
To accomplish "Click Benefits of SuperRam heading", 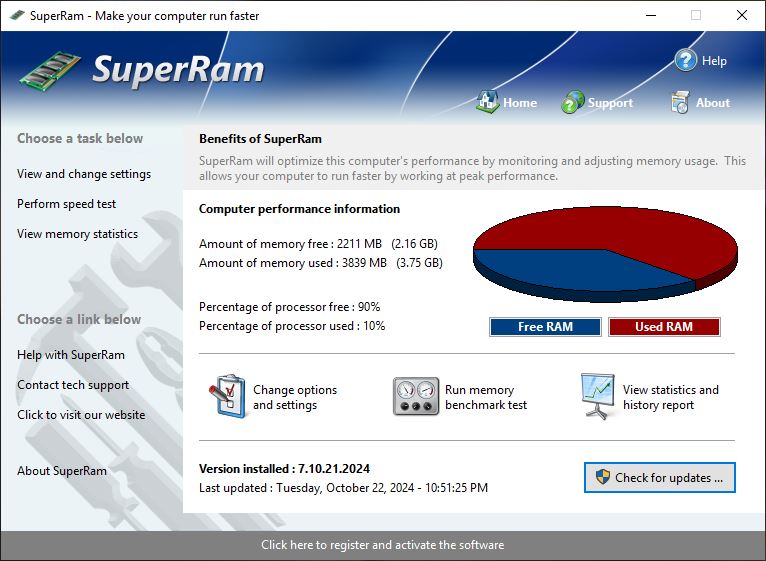I will click(x=260, y=139).
